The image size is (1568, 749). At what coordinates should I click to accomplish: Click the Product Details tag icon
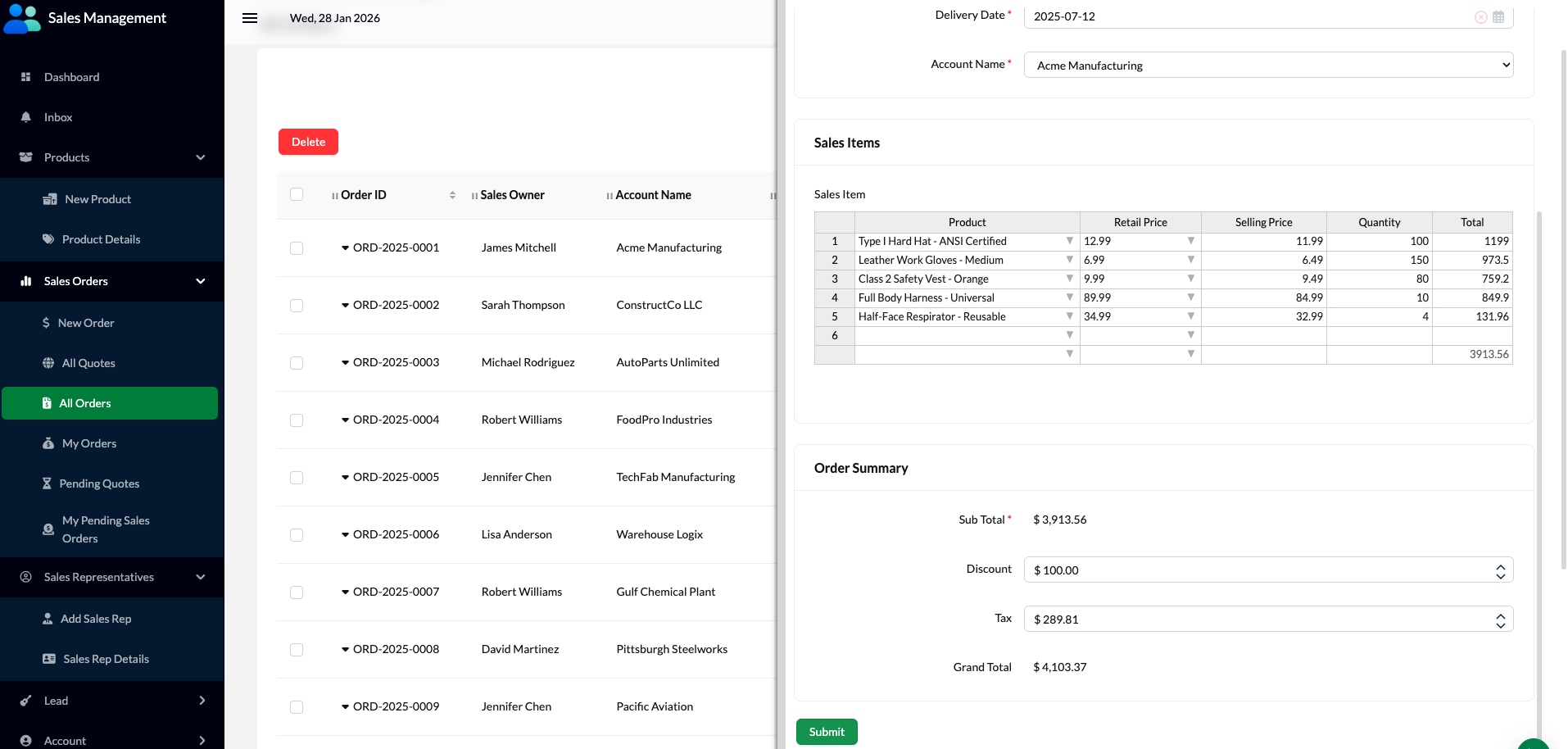click(48, 239)
